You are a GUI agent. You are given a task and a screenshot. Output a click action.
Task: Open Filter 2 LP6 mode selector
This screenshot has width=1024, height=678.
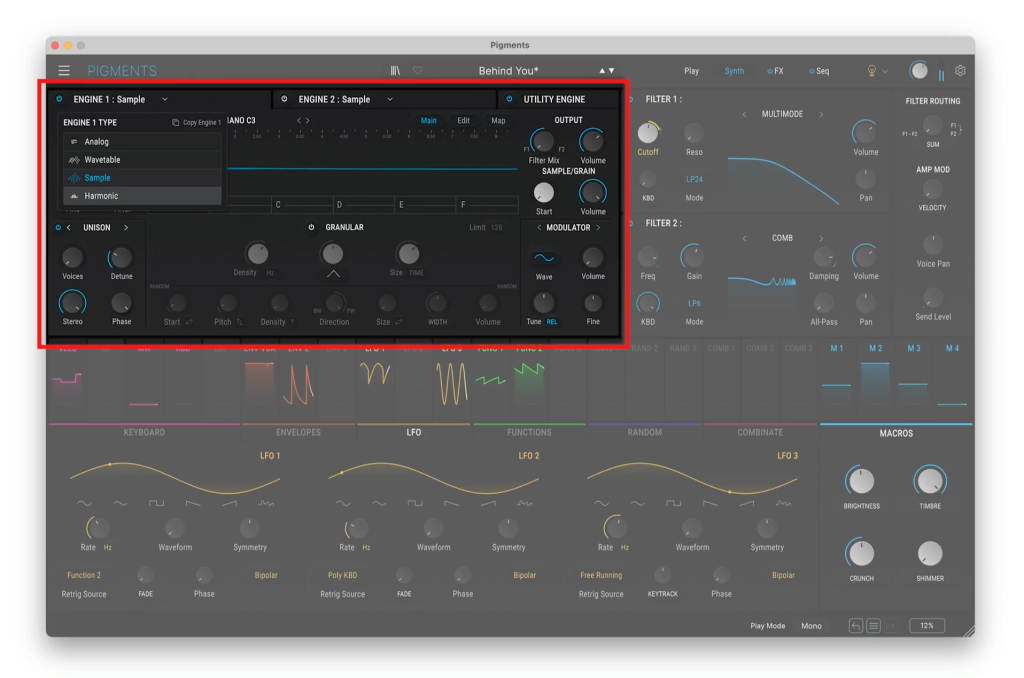point(694,303)
